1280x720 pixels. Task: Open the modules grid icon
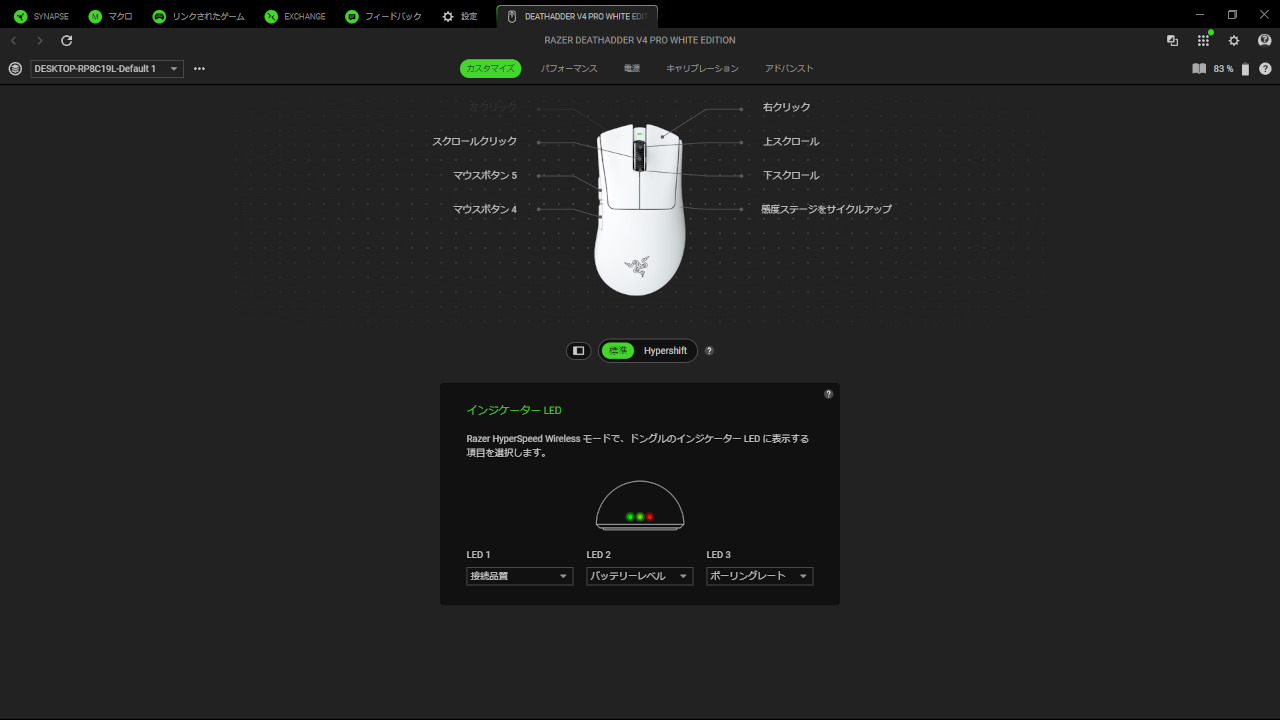(x=1203, y=40)
